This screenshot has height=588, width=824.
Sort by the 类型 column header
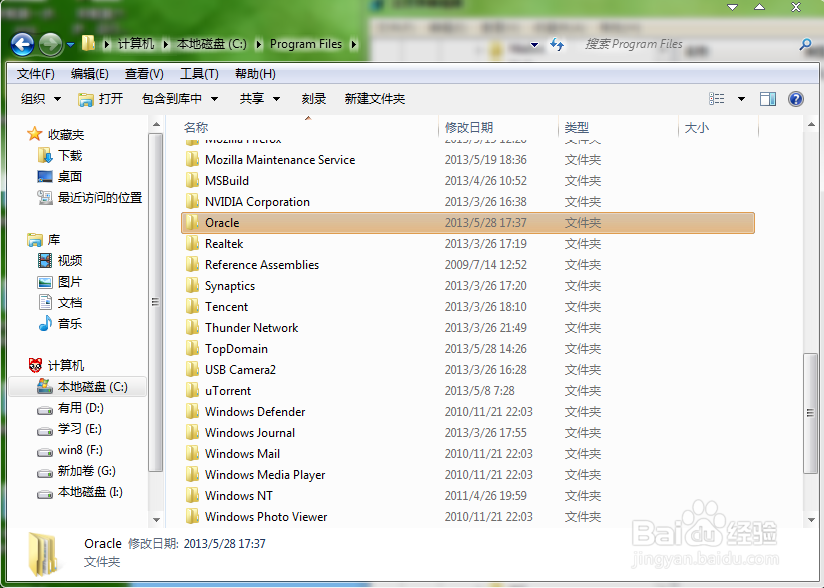pyautogui.click(x=576, y=128)
